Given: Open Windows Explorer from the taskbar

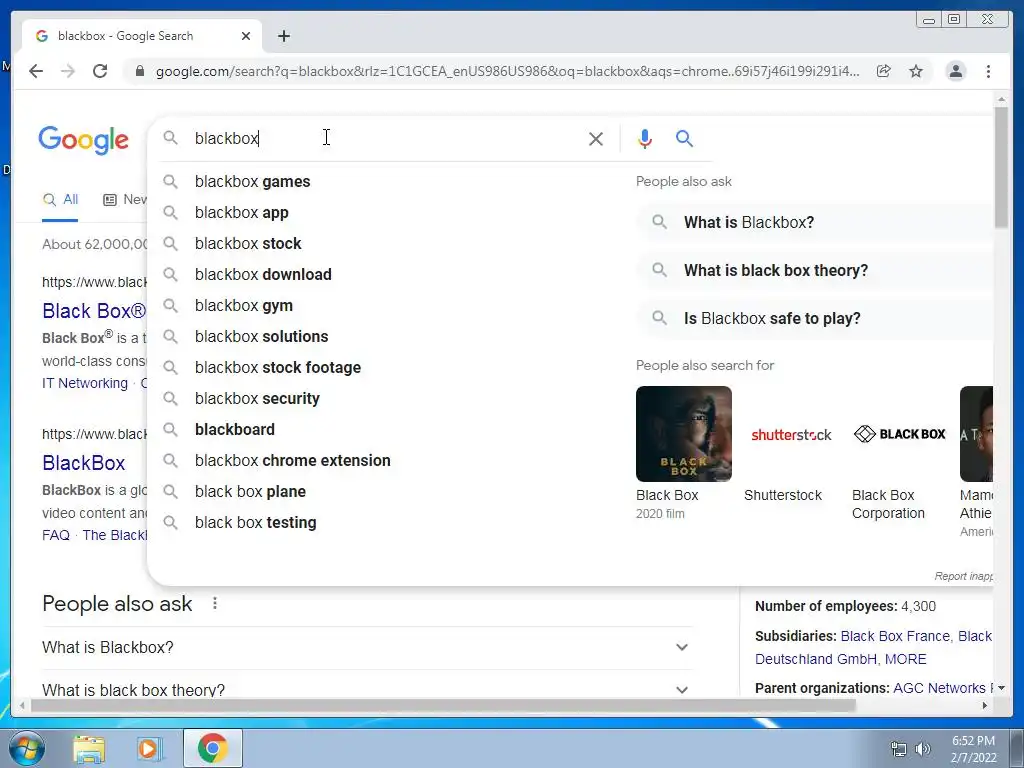Looking at the screenshot, I should tap(89, 749).
